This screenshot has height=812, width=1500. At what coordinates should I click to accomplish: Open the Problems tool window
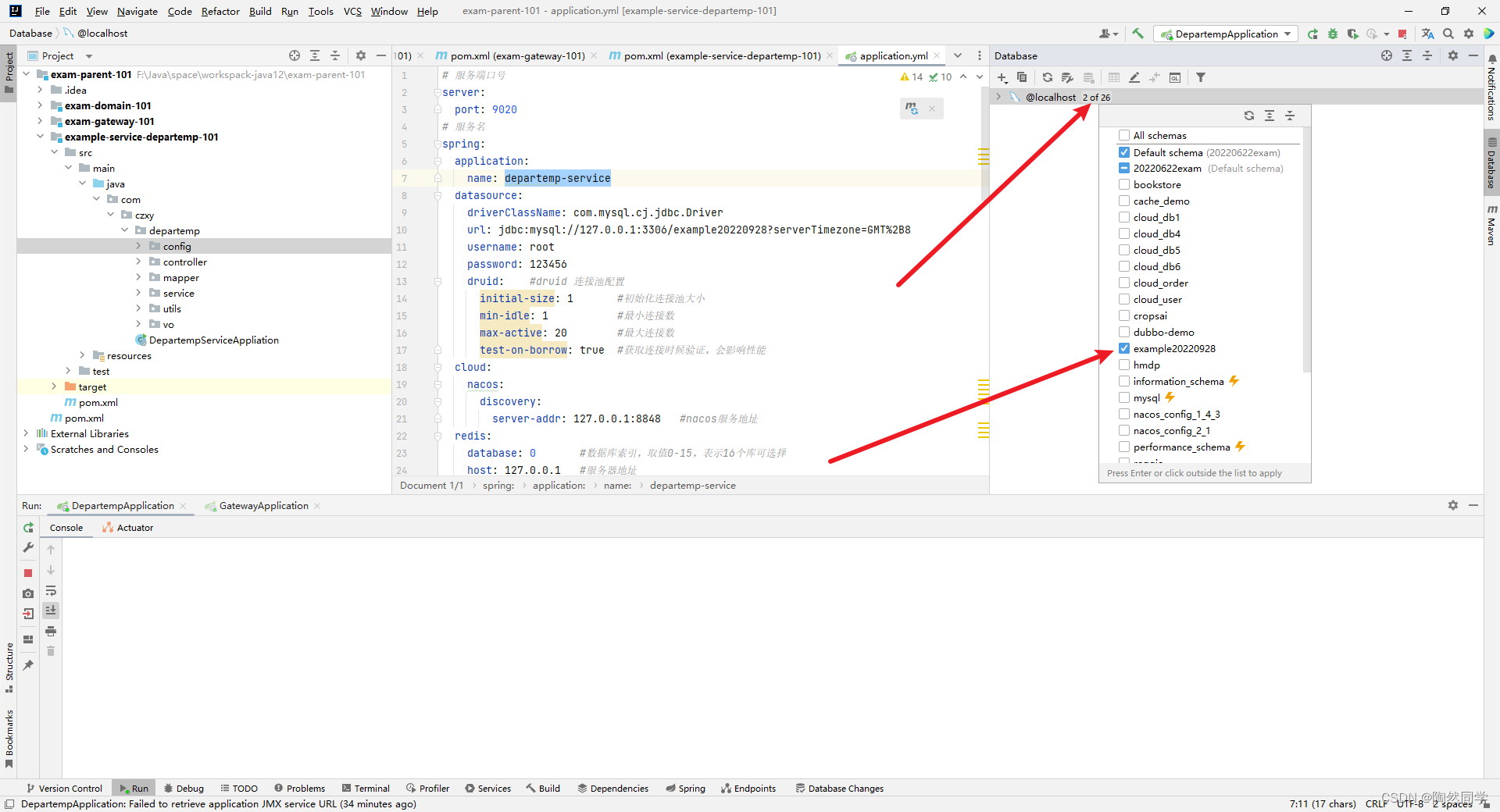[299, 789]
